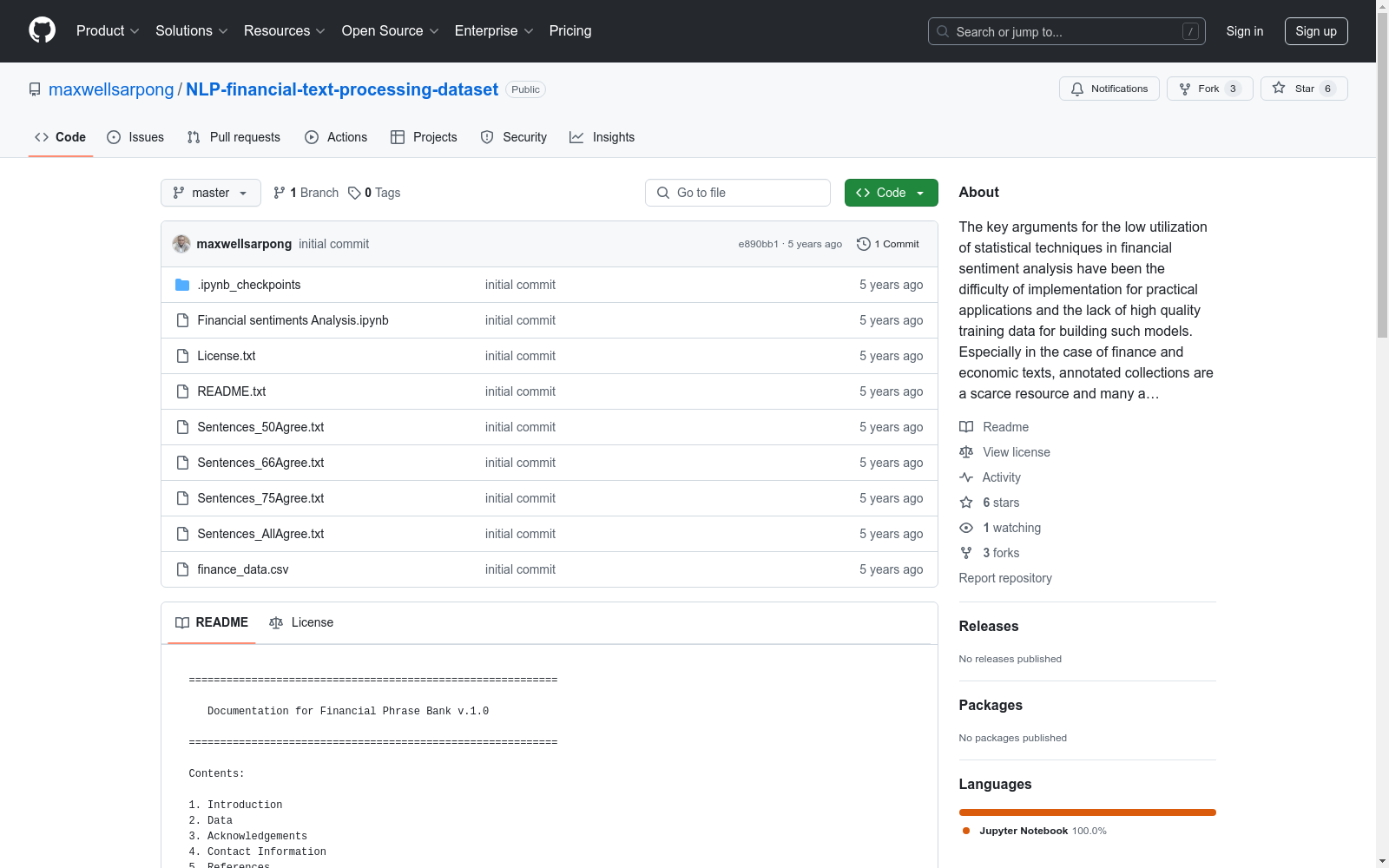This screenshot has height=868, width=1389.
Task: Open the GitHub homepage logo
Action: 42,30
